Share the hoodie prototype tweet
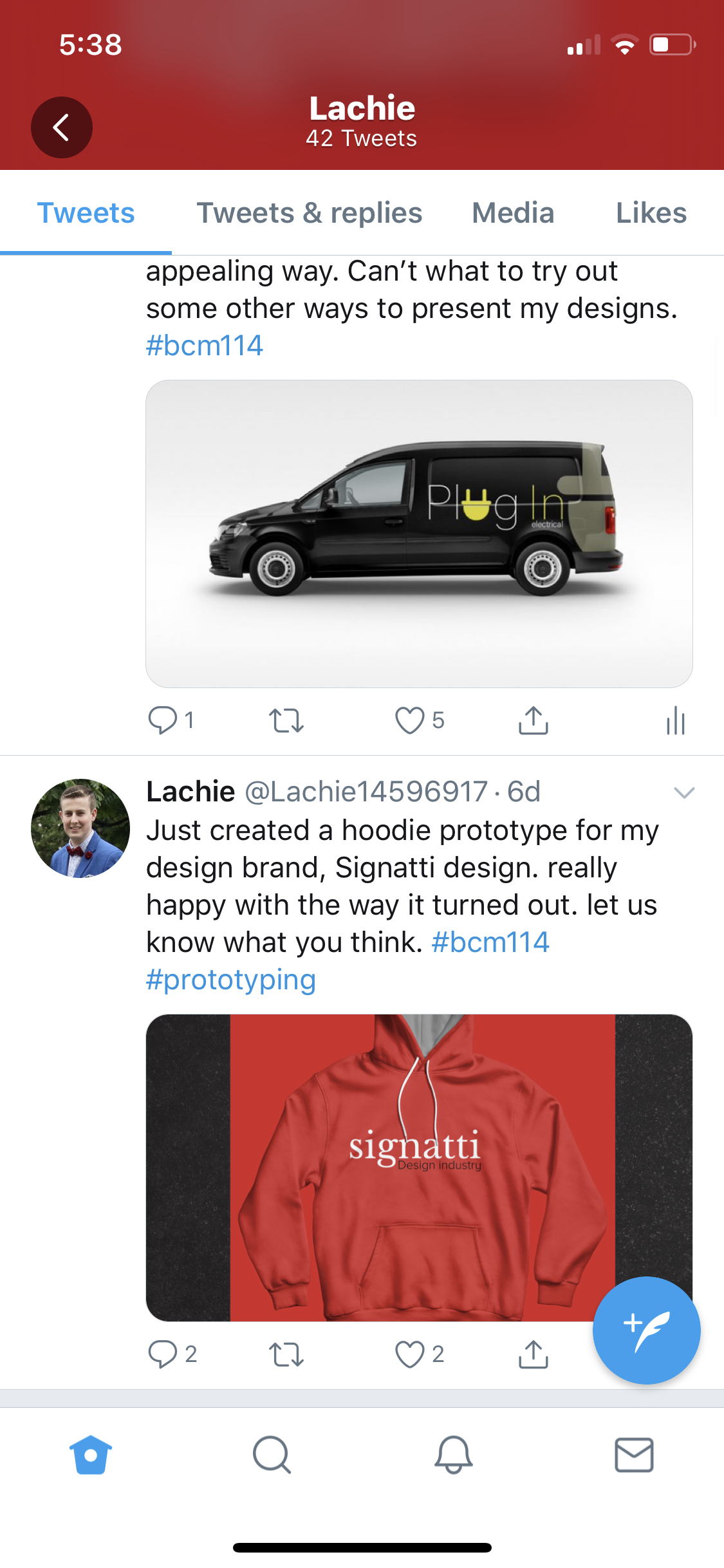This screenshot has height=1568, width=724. [533, 1354]
